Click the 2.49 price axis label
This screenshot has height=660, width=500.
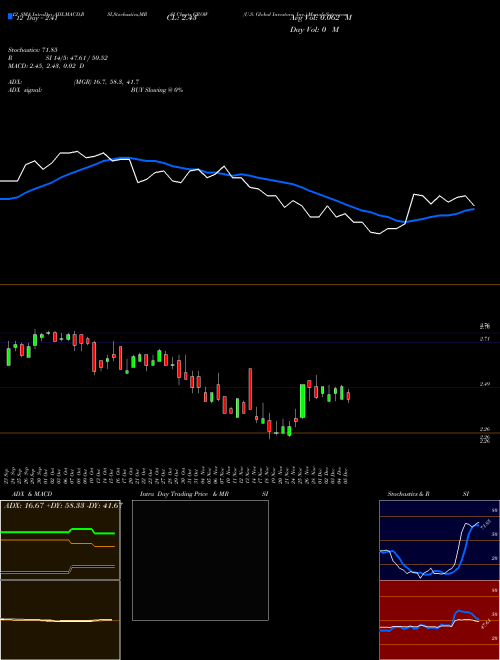click(x=485, y=384)
